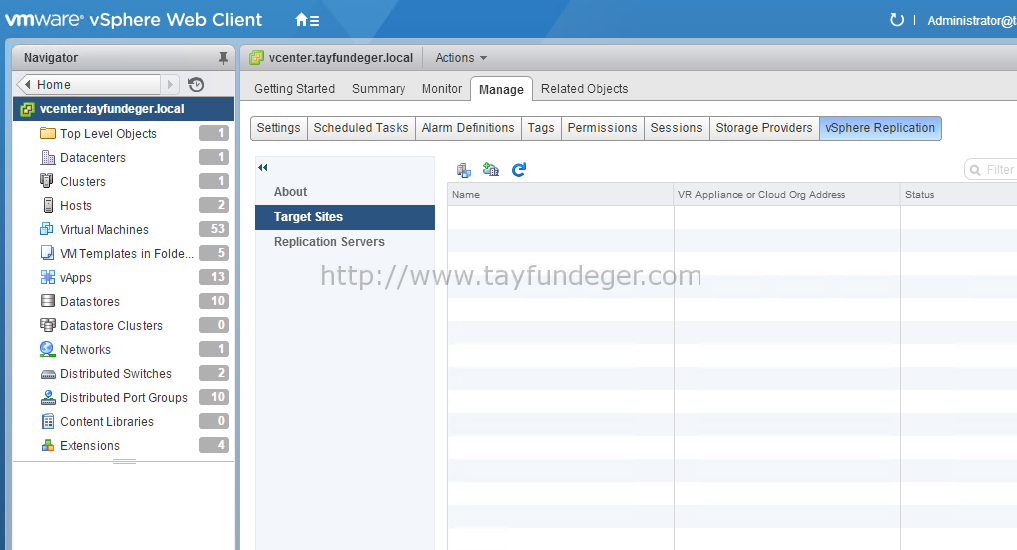This screenshot has width=1017, height=550.
Task: Switch to the Summary tab
Action: coord(378,89)
